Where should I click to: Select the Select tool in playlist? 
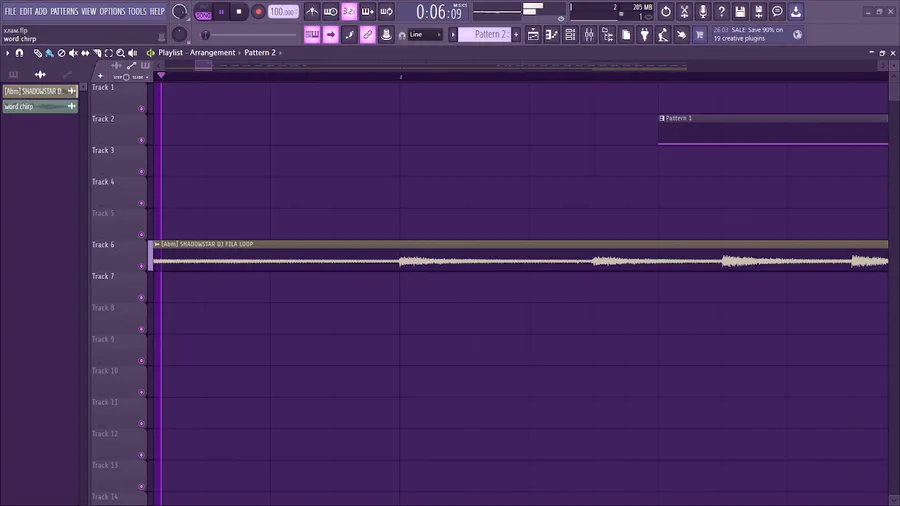(108, 53)
